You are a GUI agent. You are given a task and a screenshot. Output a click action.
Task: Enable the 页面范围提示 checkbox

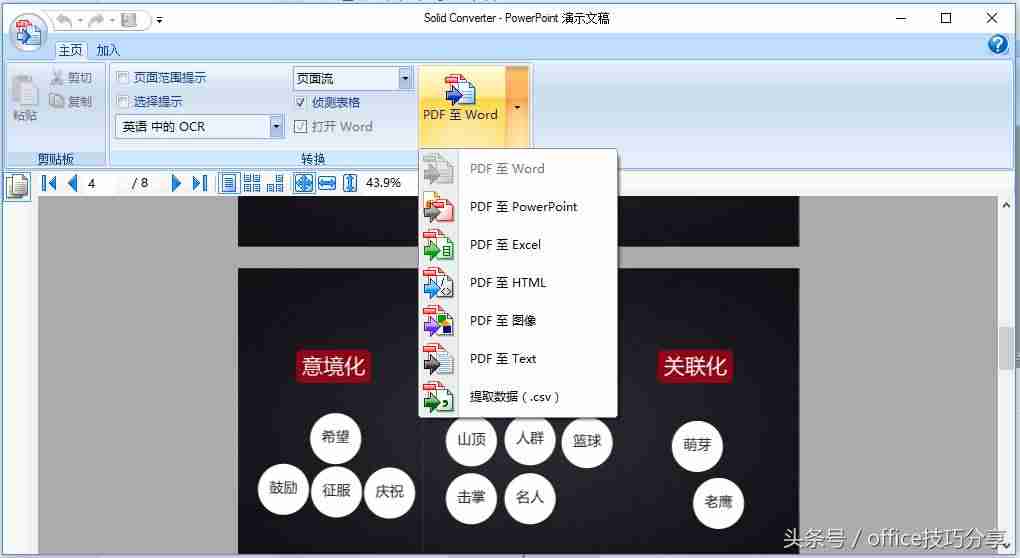(122, 77)
